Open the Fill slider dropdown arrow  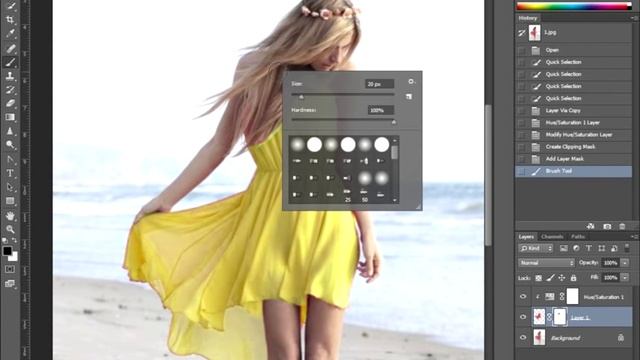(625, 278)
